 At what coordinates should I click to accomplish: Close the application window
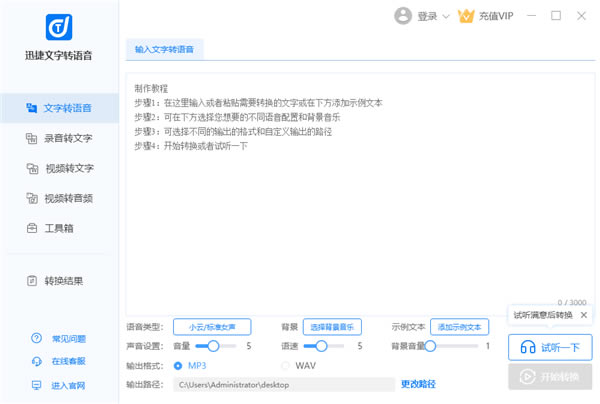click(581, 16)
